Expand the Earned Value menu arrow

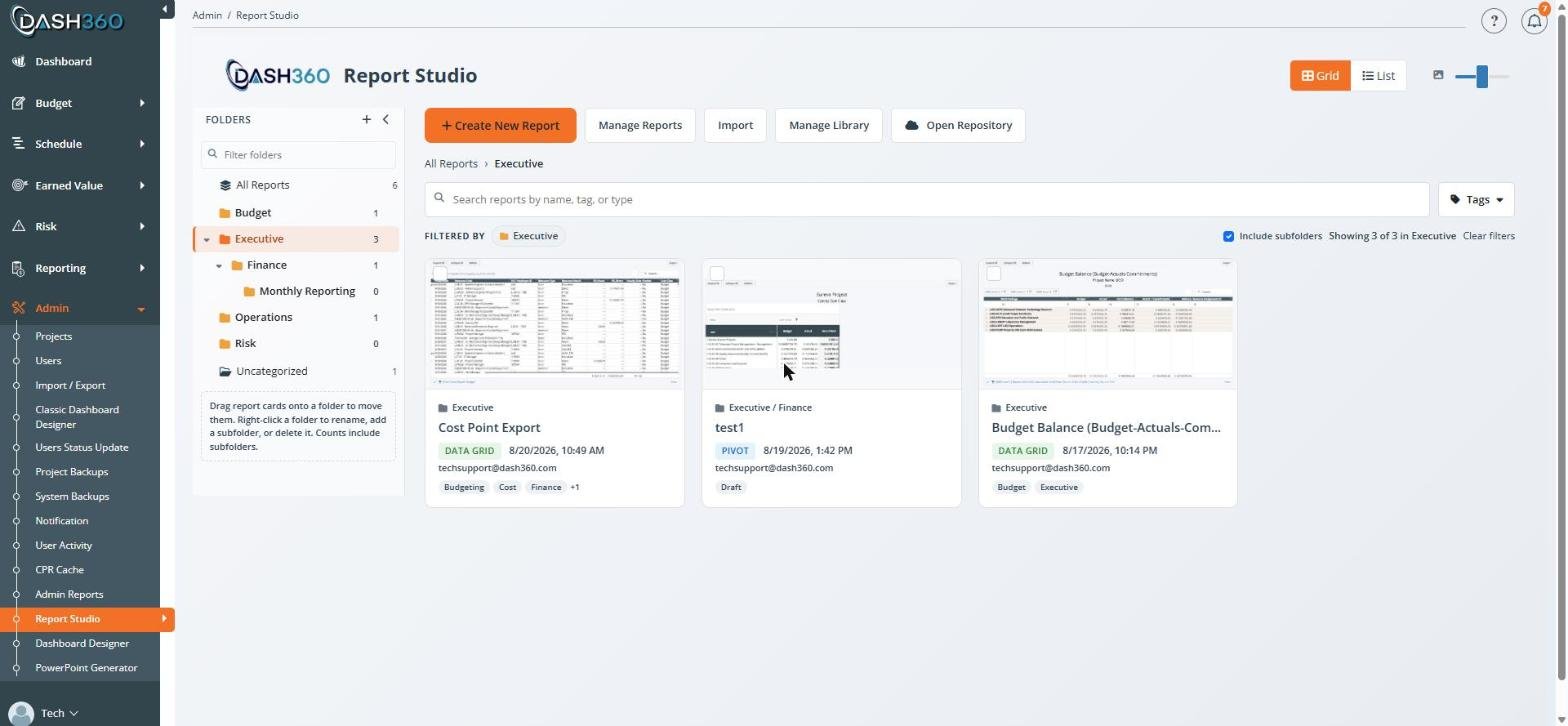(x=142, y=185)
